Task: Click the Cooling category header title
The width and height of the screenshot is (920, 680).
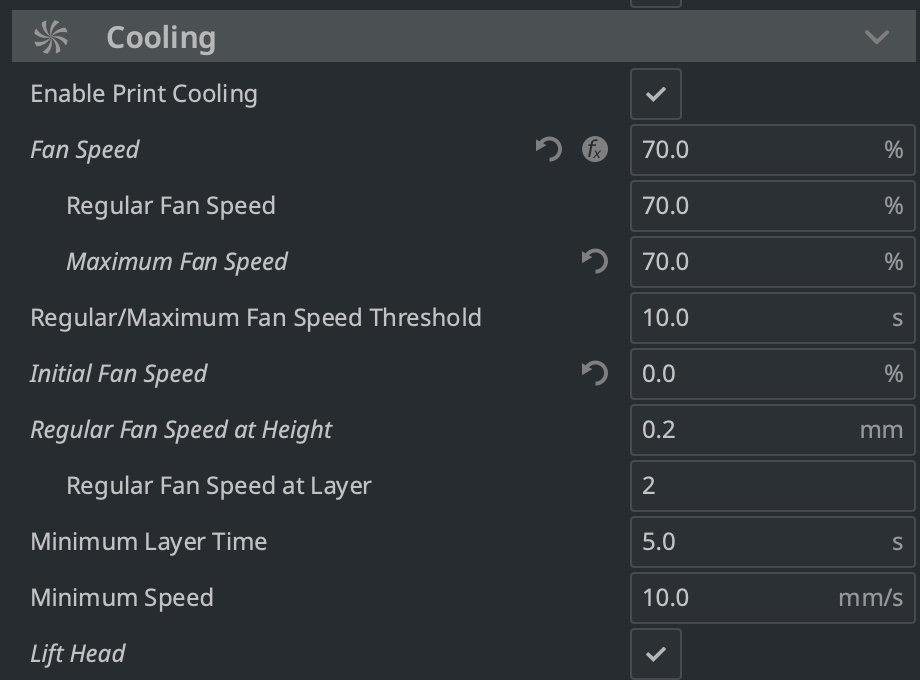Action: pyautogui.click(x=161, y=38)
